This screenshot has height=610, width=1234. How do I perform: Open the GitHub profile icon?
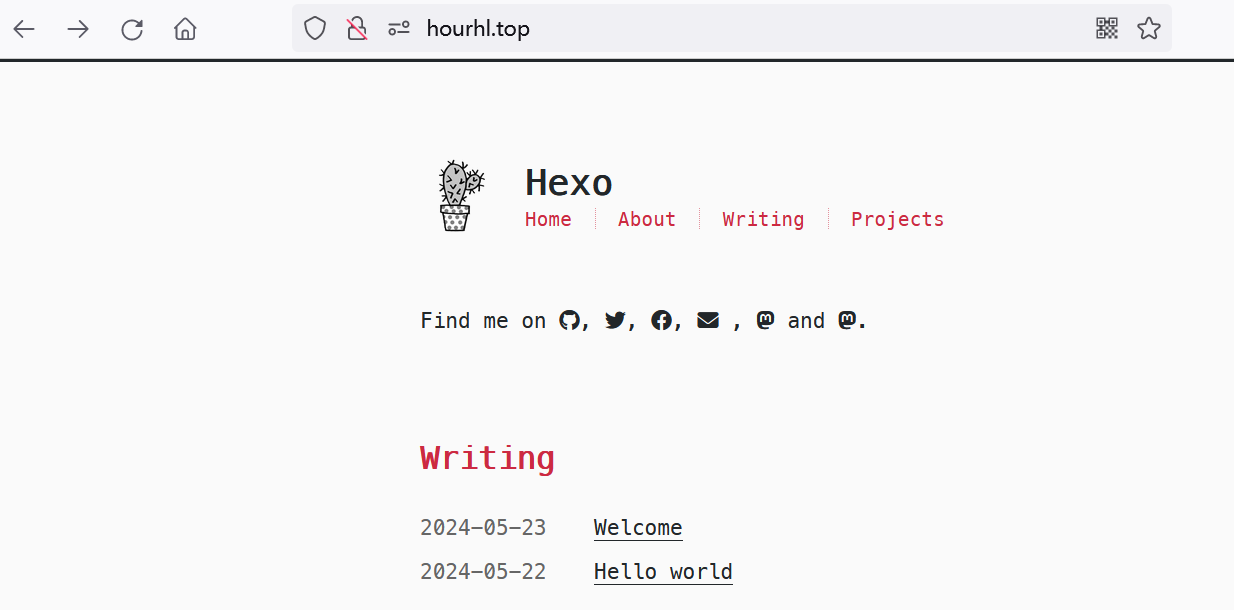tap(570, 320)
